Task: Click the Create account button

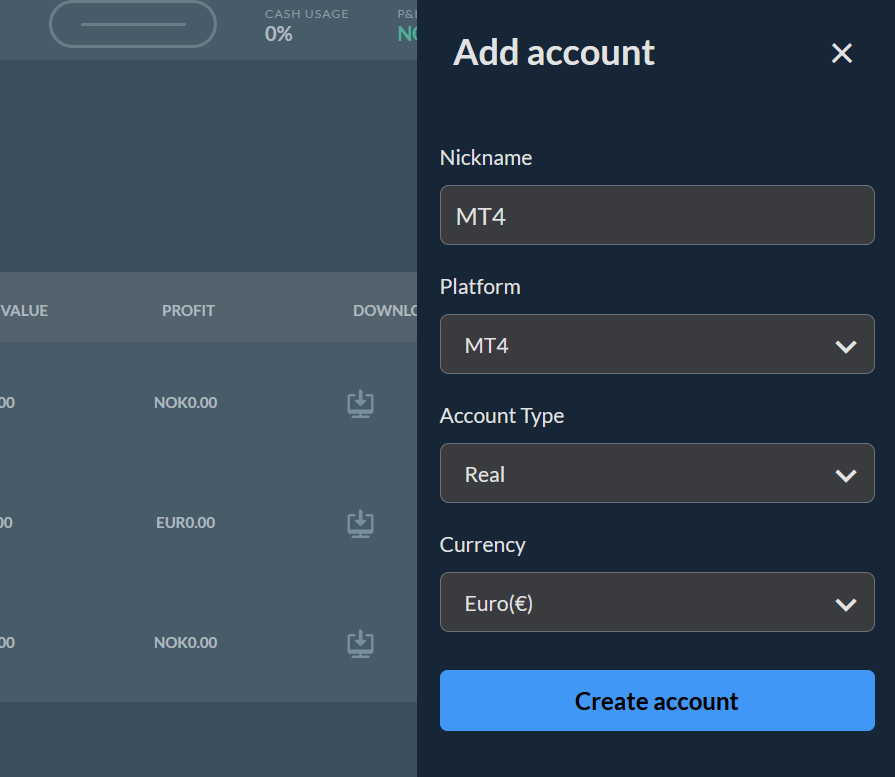Action: click(x=657, y=700)
